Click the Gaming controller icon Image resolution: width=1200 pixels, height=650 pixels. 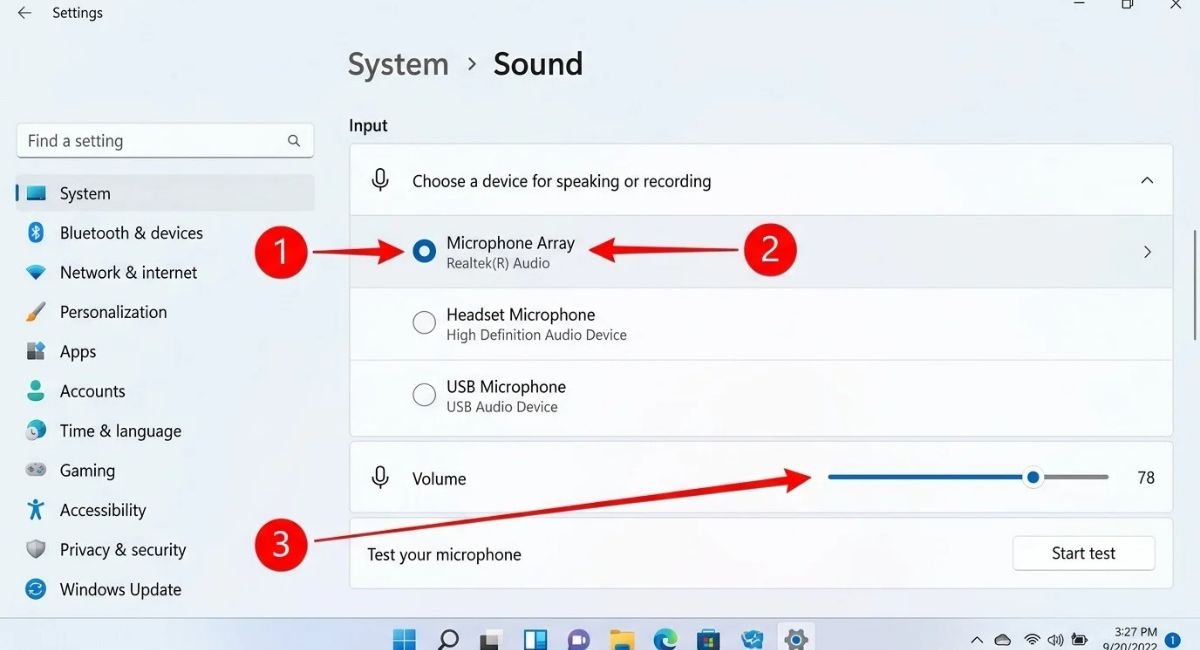36,470
